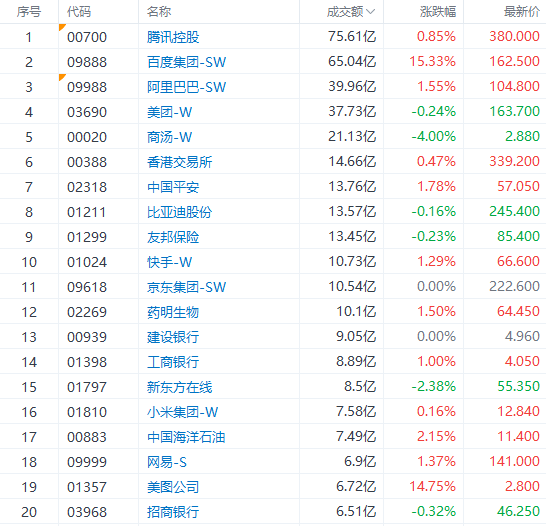
Task: Click the 名称 column header
Action: [x=159, y=12]
